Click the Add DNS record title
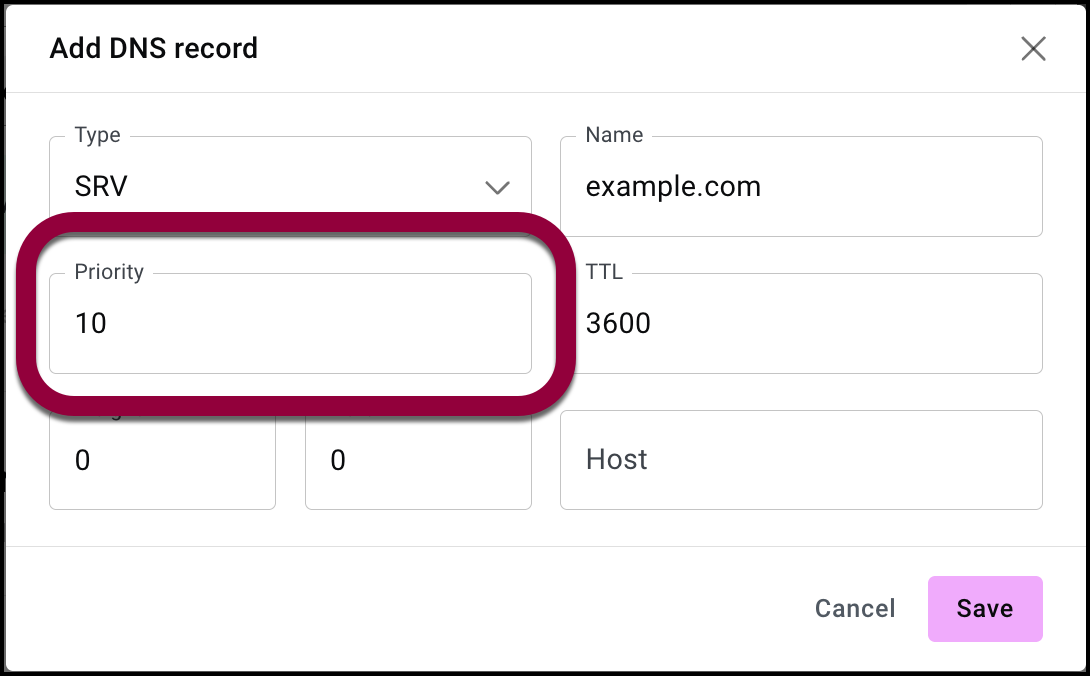Viewport: 1090px width, 676px height. [154, 48]
